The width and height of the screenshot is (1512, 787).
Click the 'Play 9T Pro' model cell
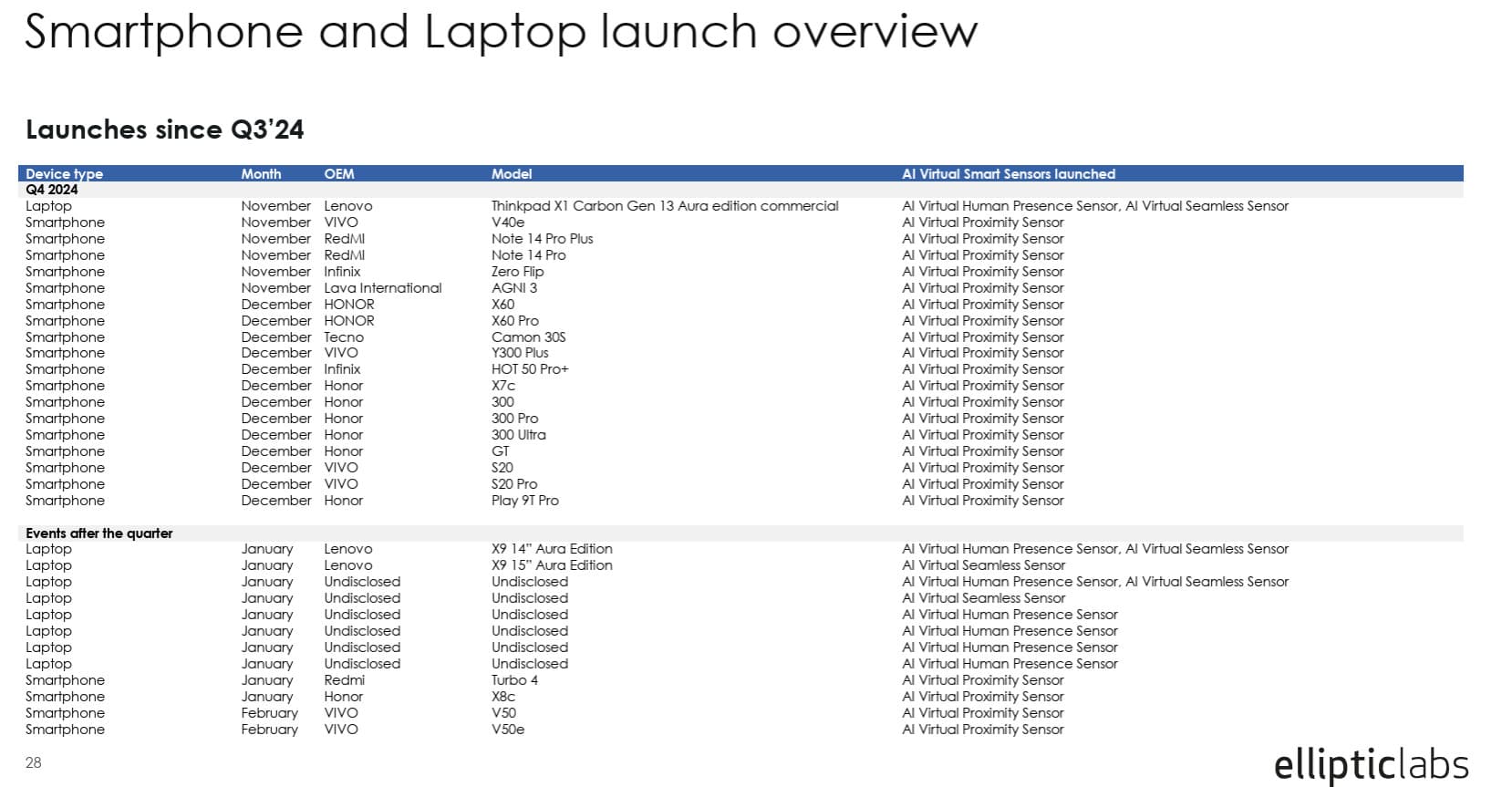click(x=525, y=501)
